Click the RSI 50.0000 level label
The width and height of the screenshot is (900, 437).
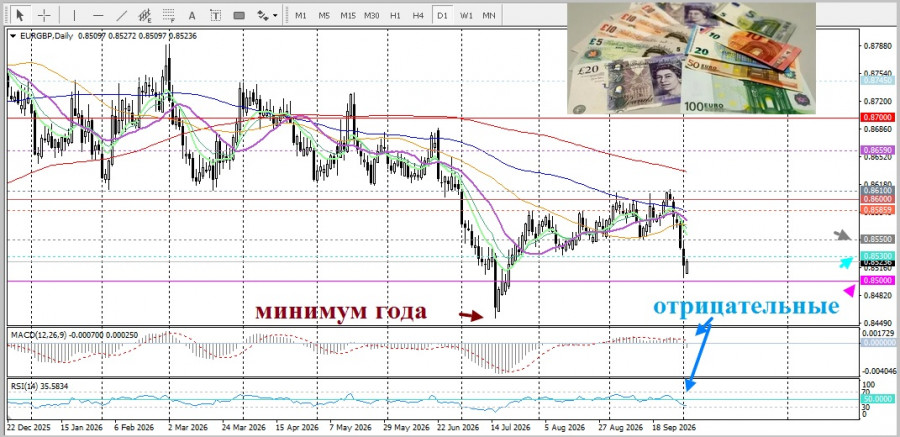(878, 399)
